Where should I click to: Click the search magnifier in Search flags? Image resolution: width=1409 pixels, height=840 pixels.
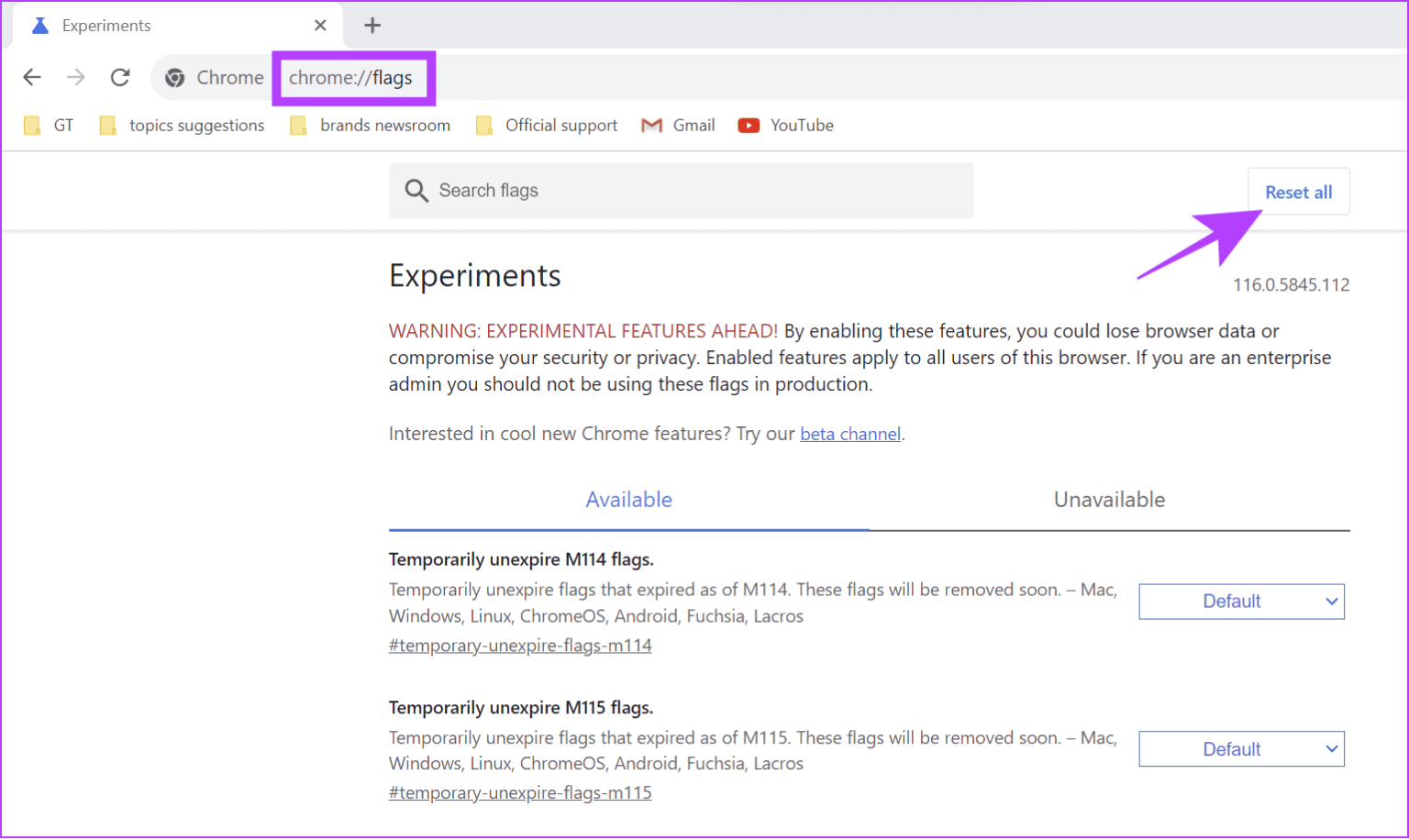pyautogui.click(x=417, y=191)
